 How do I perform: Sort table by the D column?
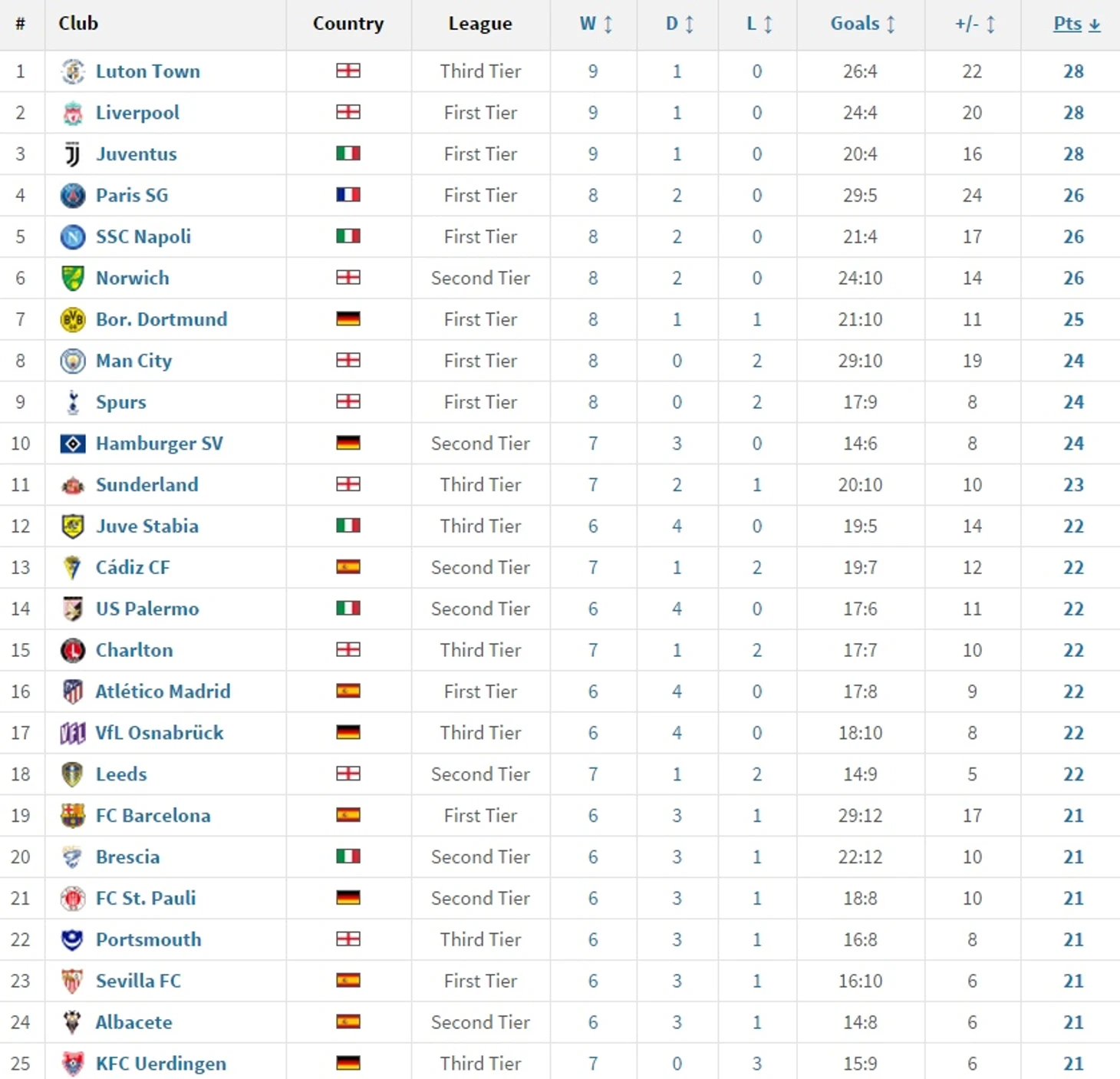click(679, 24)
